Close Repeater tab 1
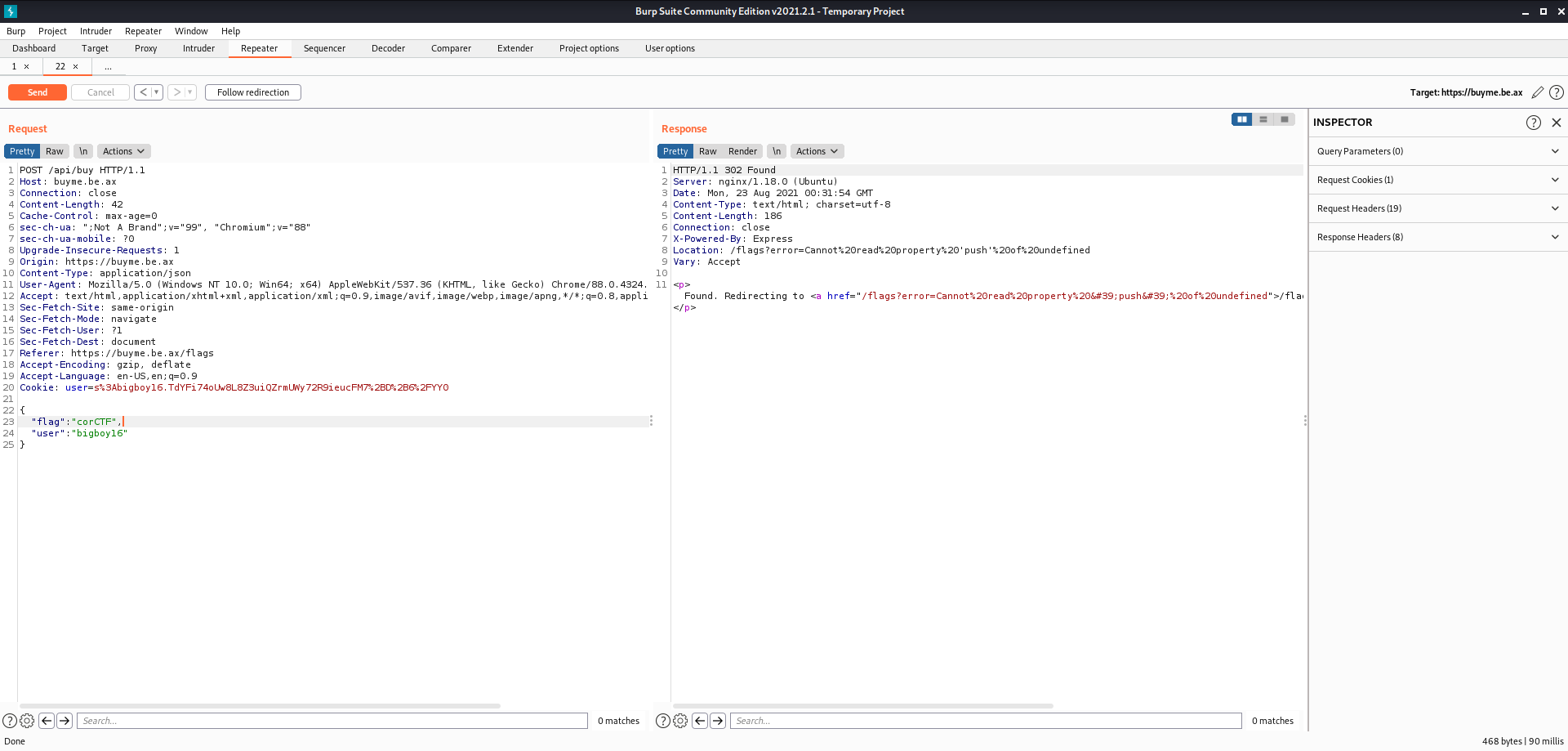 [27, 67]
